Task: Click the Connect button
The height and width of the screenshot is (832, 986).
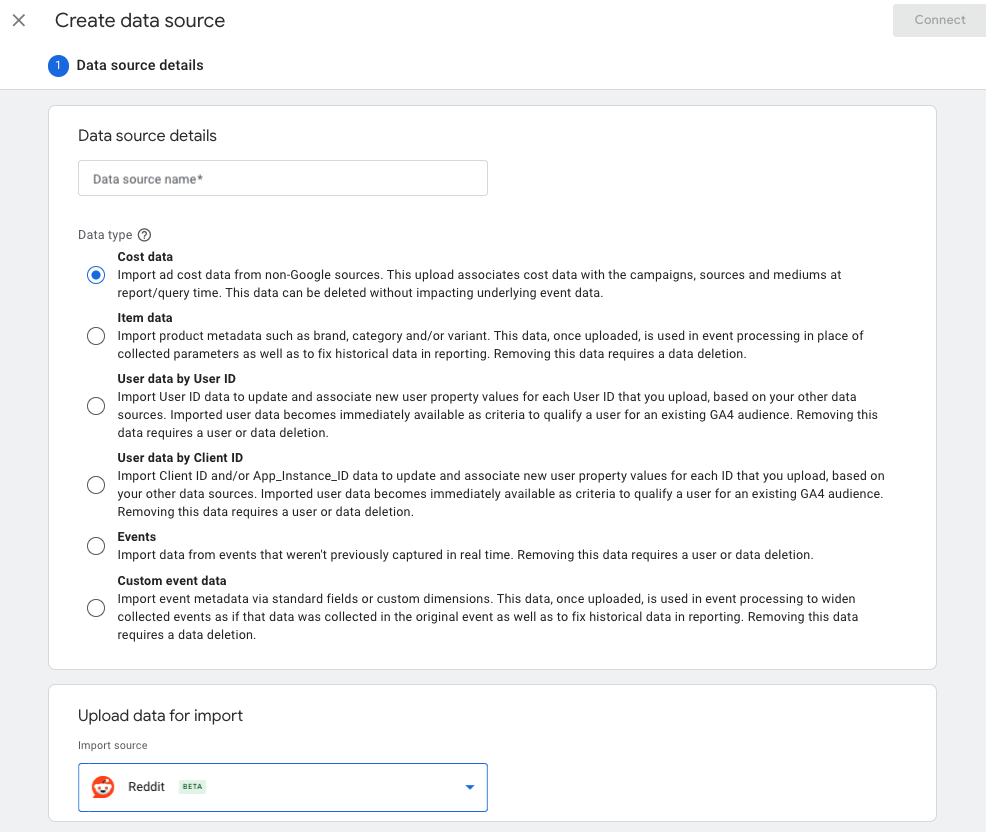Action: point(939,20)
